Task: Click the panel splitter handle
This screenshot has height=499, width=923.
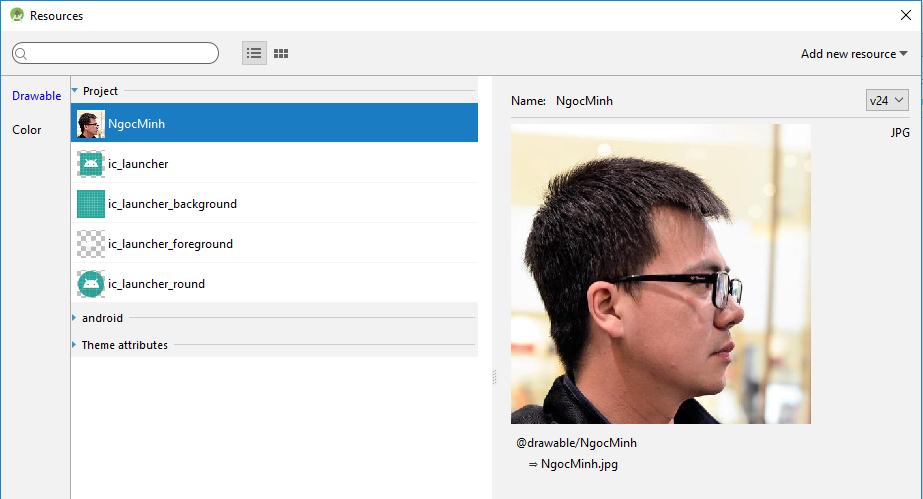Action: tap(494, 377)
